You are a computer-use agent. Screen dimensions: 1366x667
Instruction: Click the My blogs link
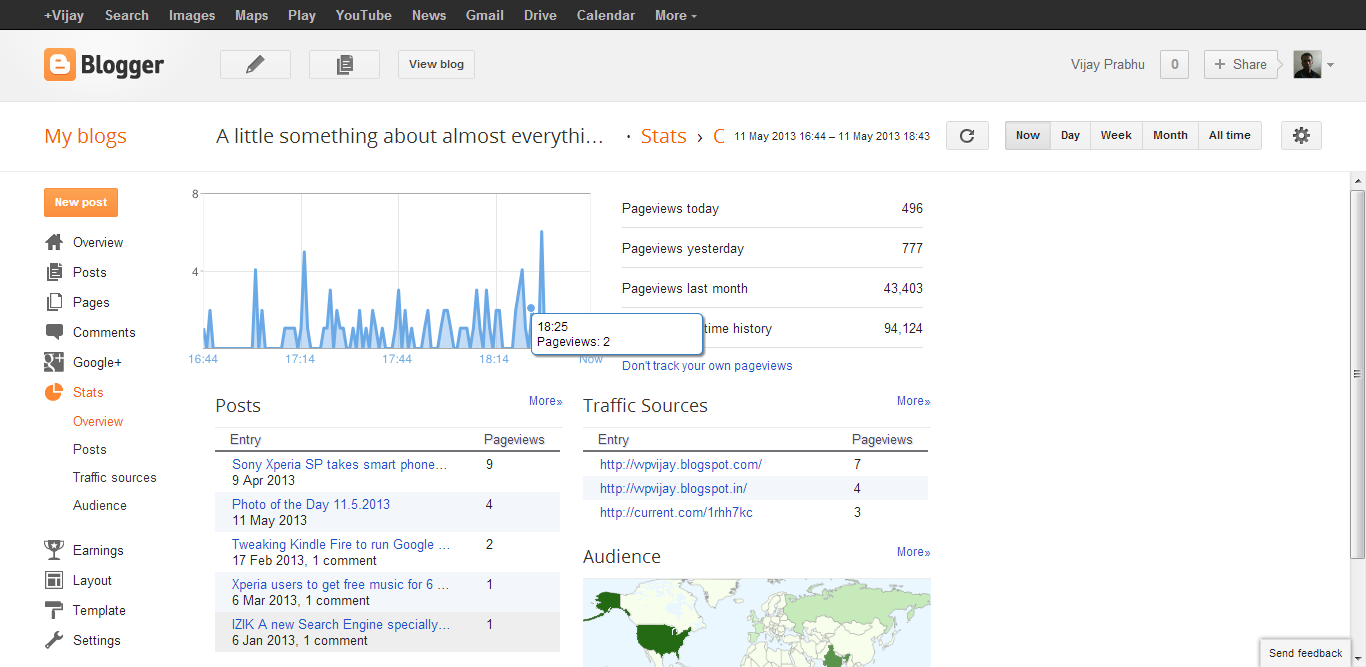pyautogui.click(x=85, y=136)
